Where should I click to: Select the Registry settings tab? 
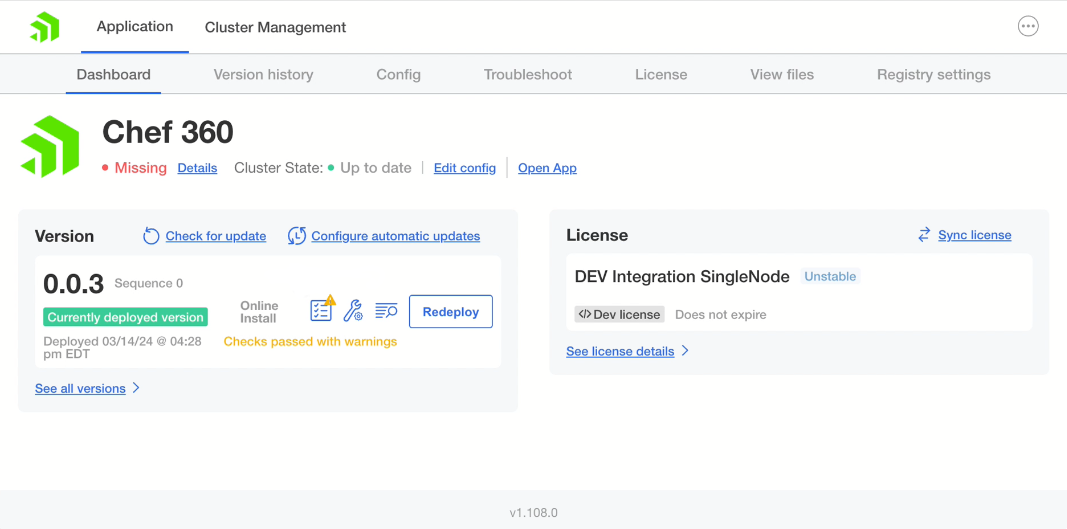pyautogui.click(x=933, y=74)
